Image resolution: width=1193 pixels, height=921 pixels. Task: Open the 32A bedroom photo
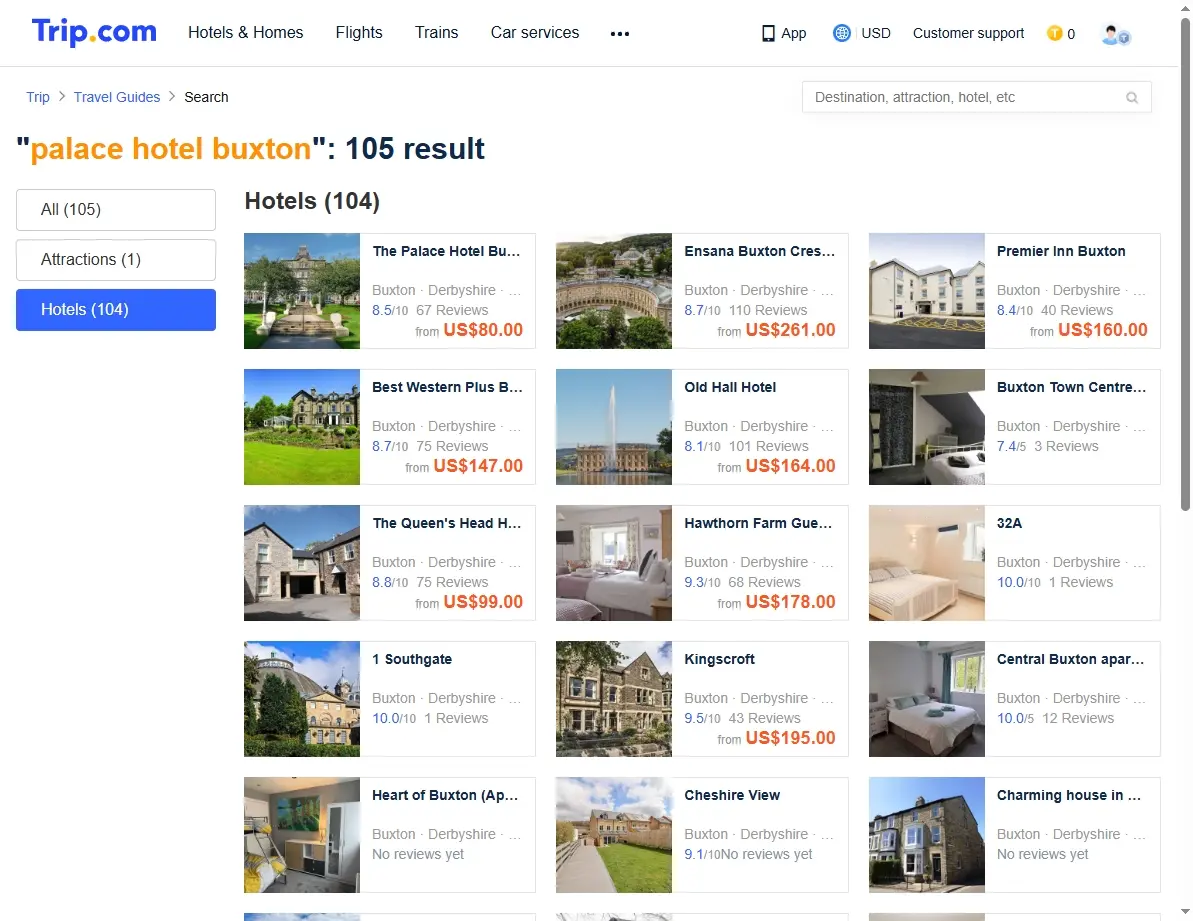(x=927, y=564)
